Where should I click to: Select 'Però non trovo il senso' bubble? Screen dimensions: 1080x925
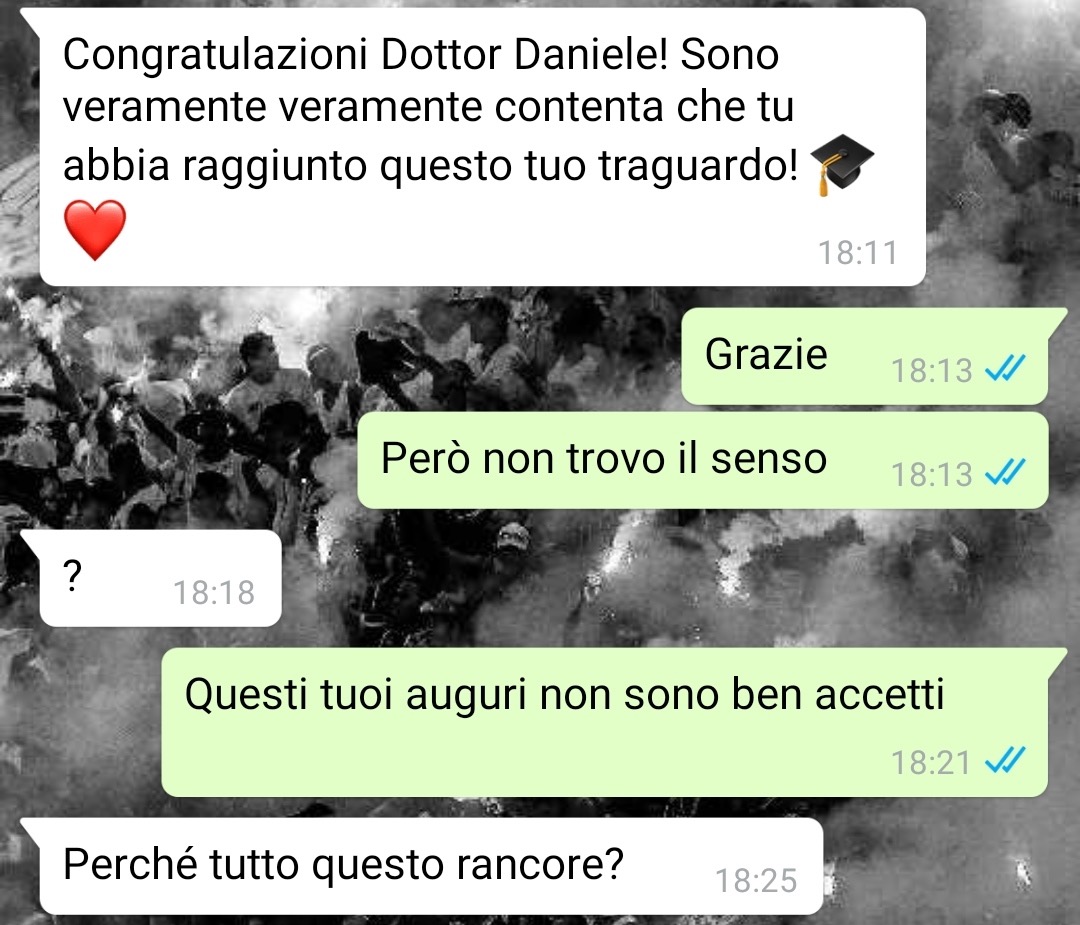pyautogui.click(x=703, y=460)
